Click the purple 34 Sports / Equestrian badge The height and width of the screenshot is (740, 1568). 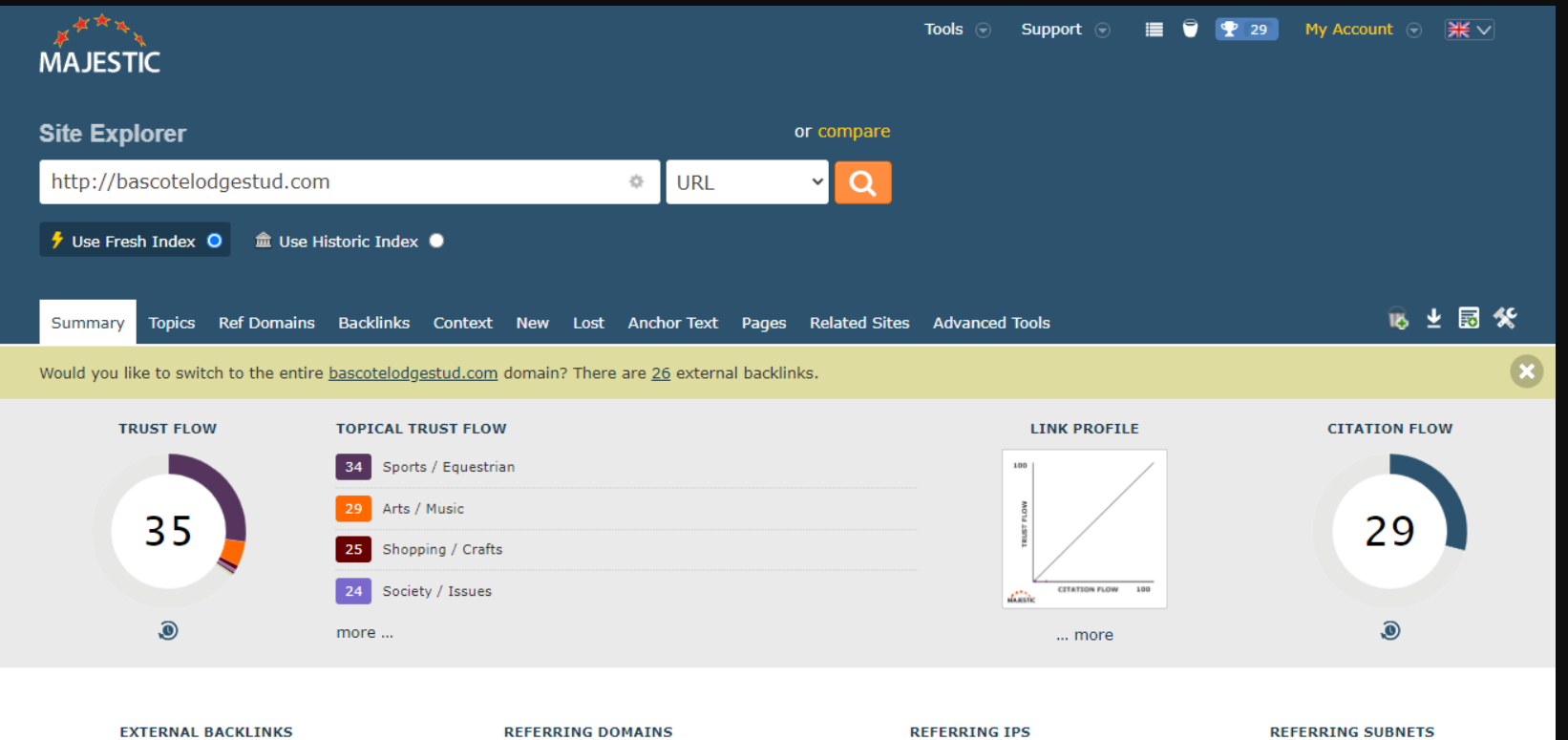click(353, 467)
